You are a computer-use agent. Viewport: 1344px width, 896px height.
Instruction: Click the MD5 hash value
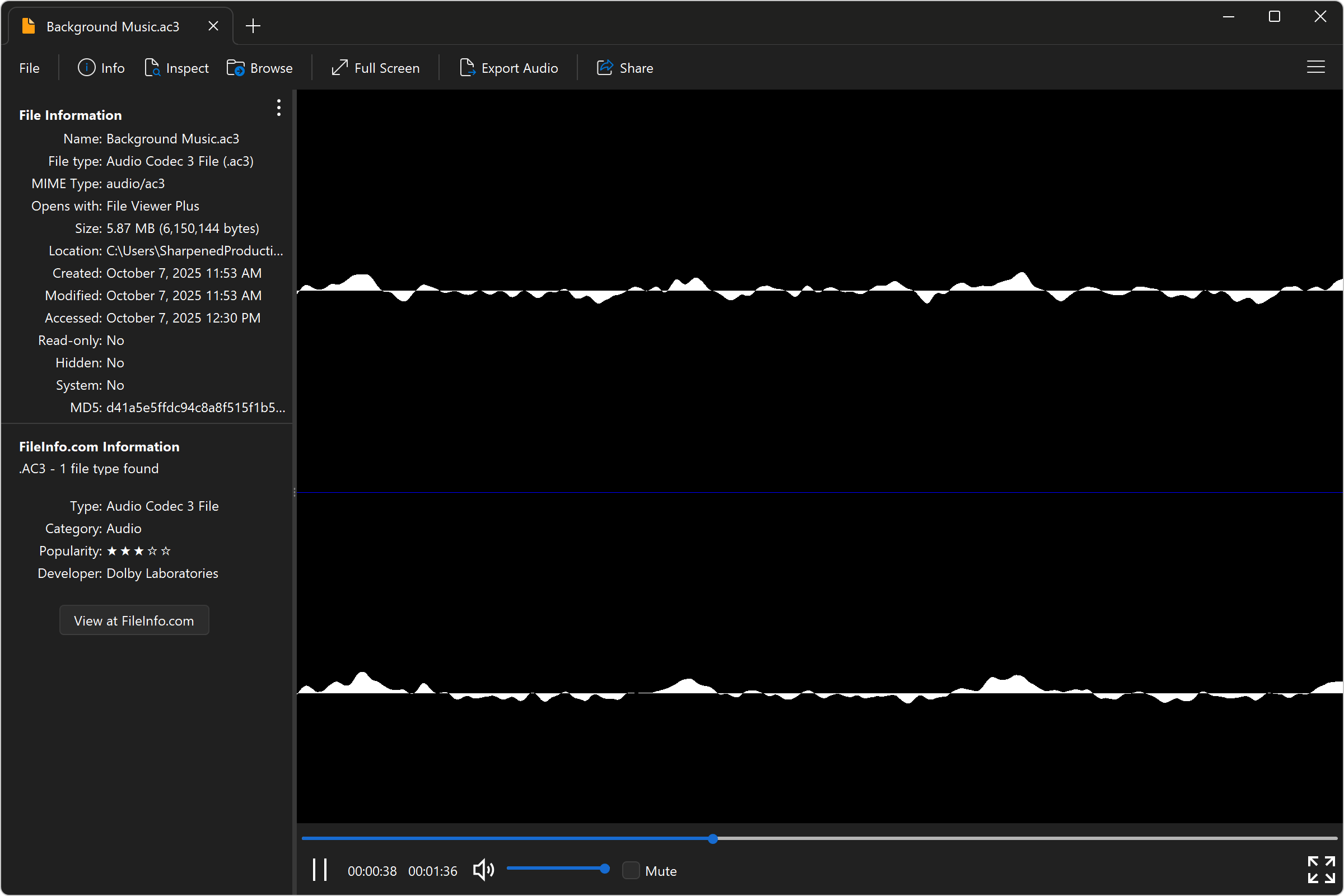(x=196, y=408)
